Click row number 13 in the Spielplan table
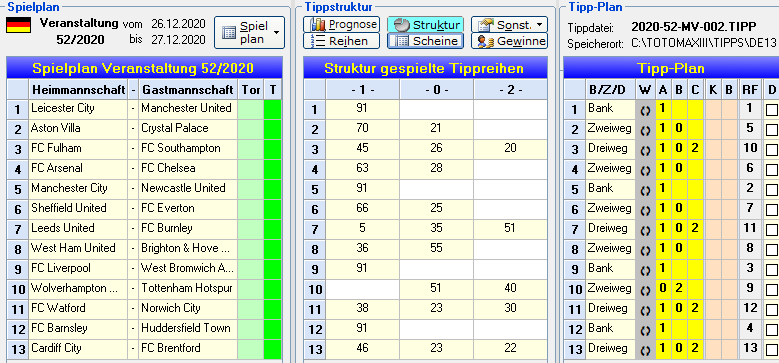The height and width of the screenshot is (363, 779). (x=18, y=350)
